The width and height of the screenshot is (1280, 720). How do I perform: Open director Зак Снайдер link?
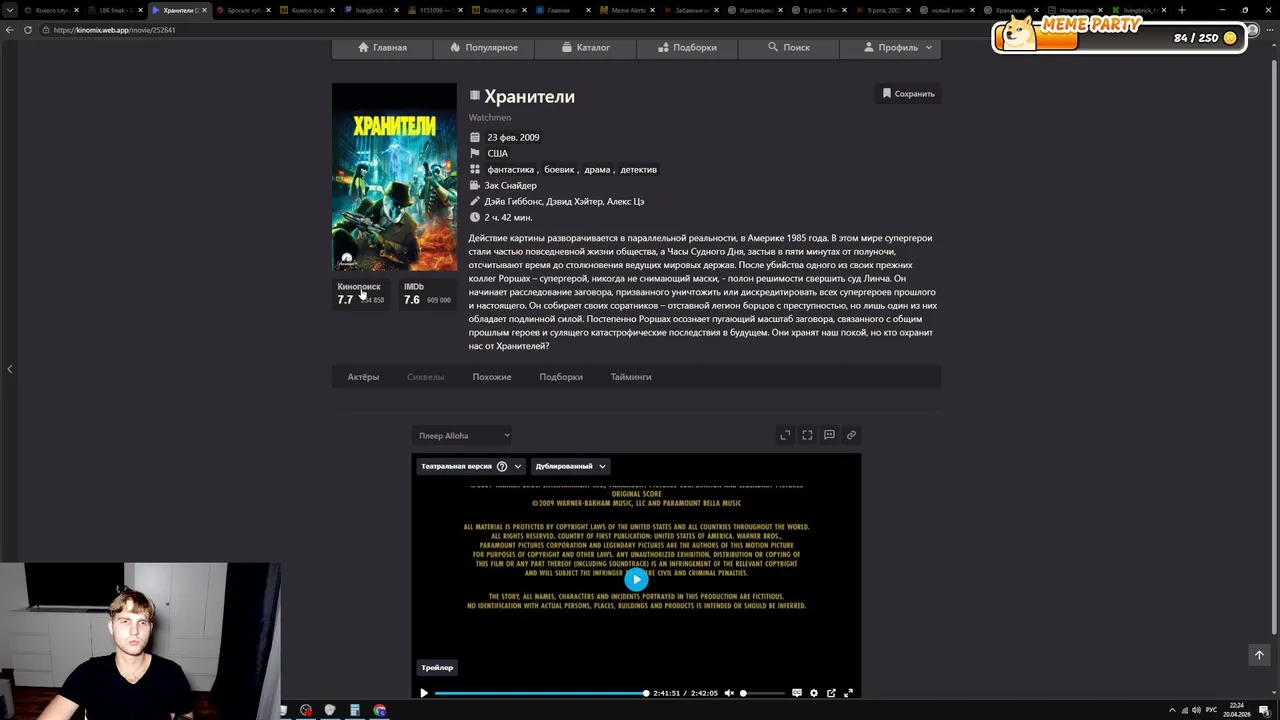click(510, 185)
